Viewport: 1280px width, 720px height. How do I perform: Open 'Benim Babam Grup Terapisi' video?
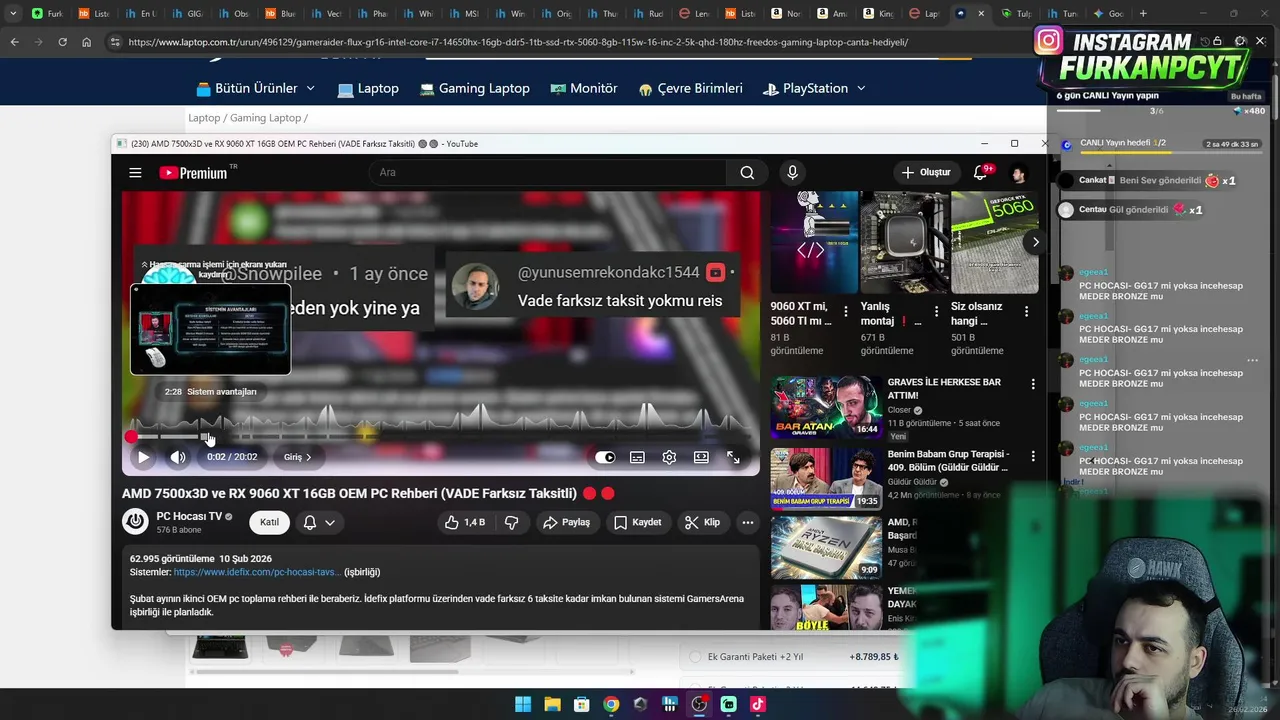point(826,478)
